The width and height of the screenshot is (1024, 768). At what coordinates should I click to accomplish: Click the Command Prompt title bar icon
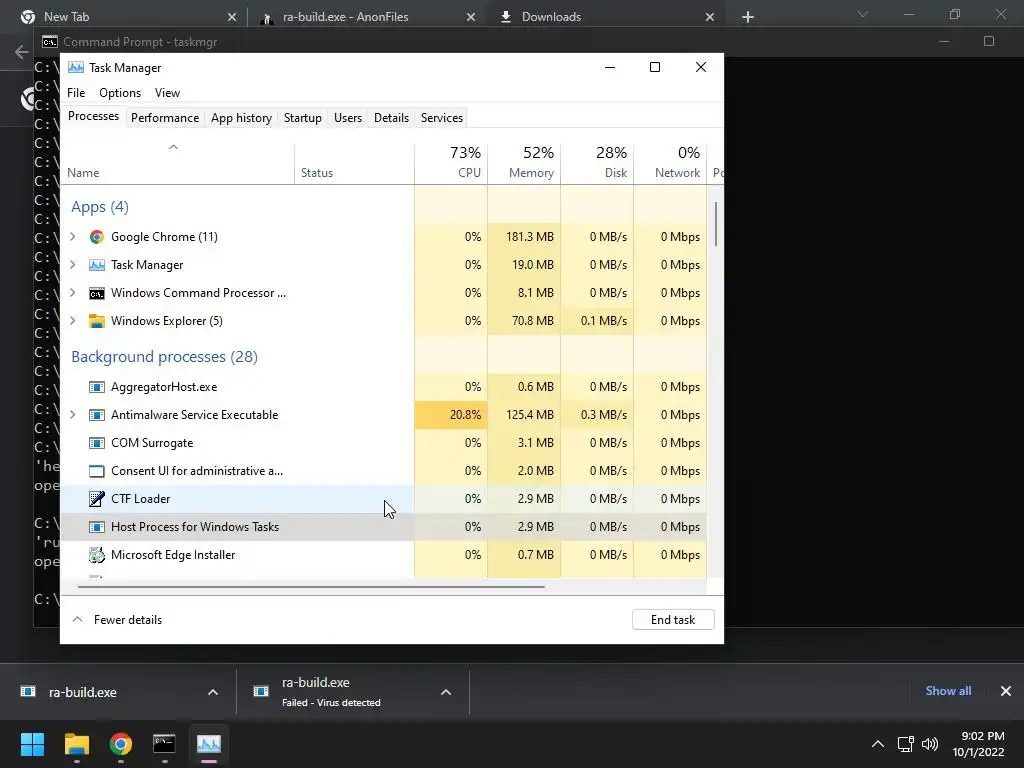pos(50,42)
